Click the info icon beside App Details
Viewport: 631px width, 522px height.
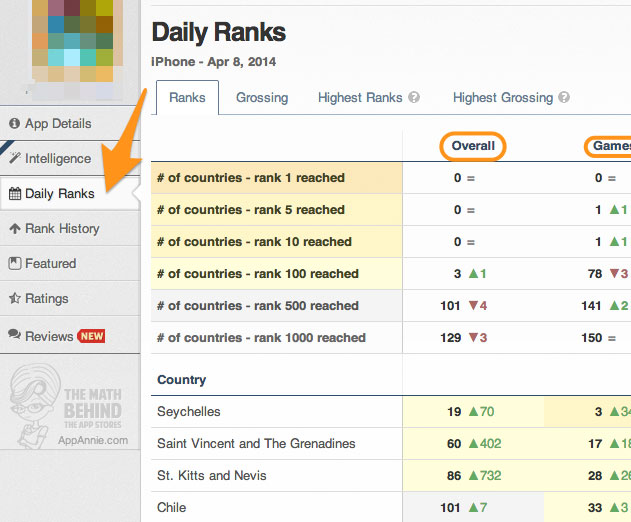click(x=14, y=123)
